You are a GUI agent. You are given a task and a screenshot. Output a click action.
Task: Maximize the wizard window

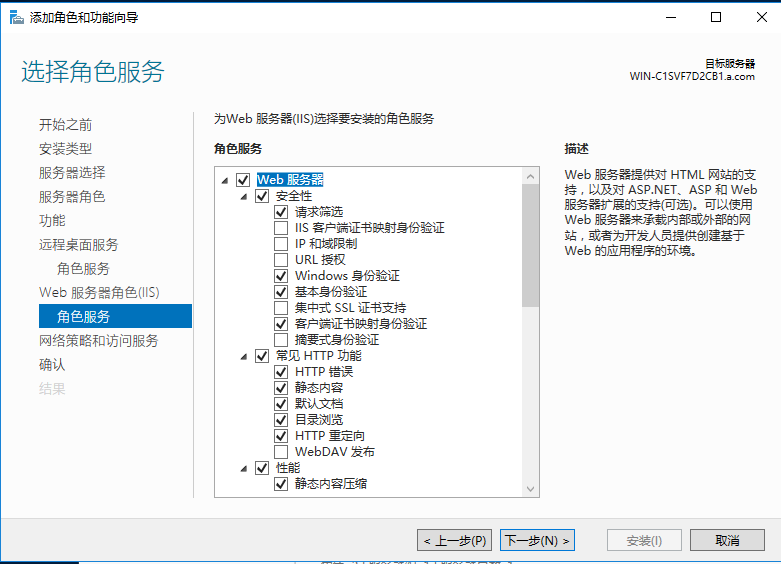pyautogui.click(x=716, y=17)
